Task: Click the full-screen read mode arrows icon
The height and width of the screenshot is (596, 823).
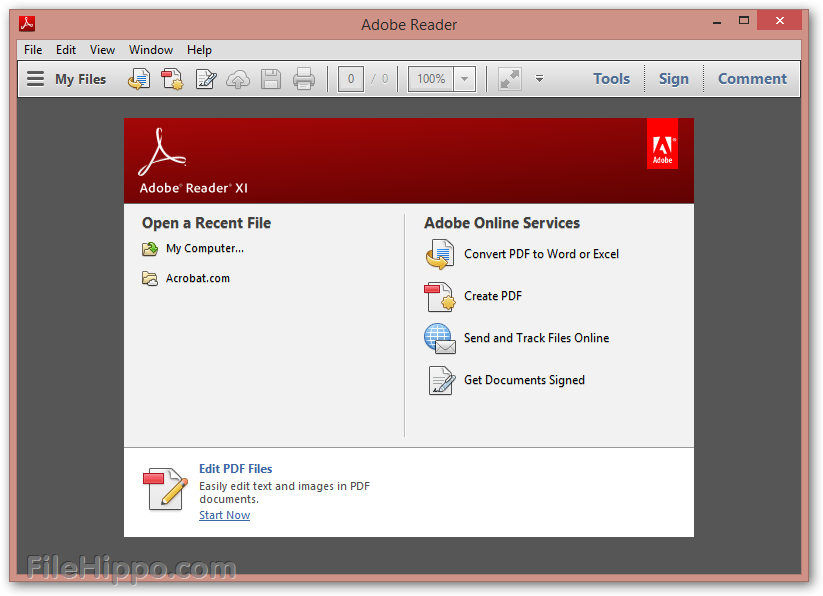Action: [x=510, y=79]
